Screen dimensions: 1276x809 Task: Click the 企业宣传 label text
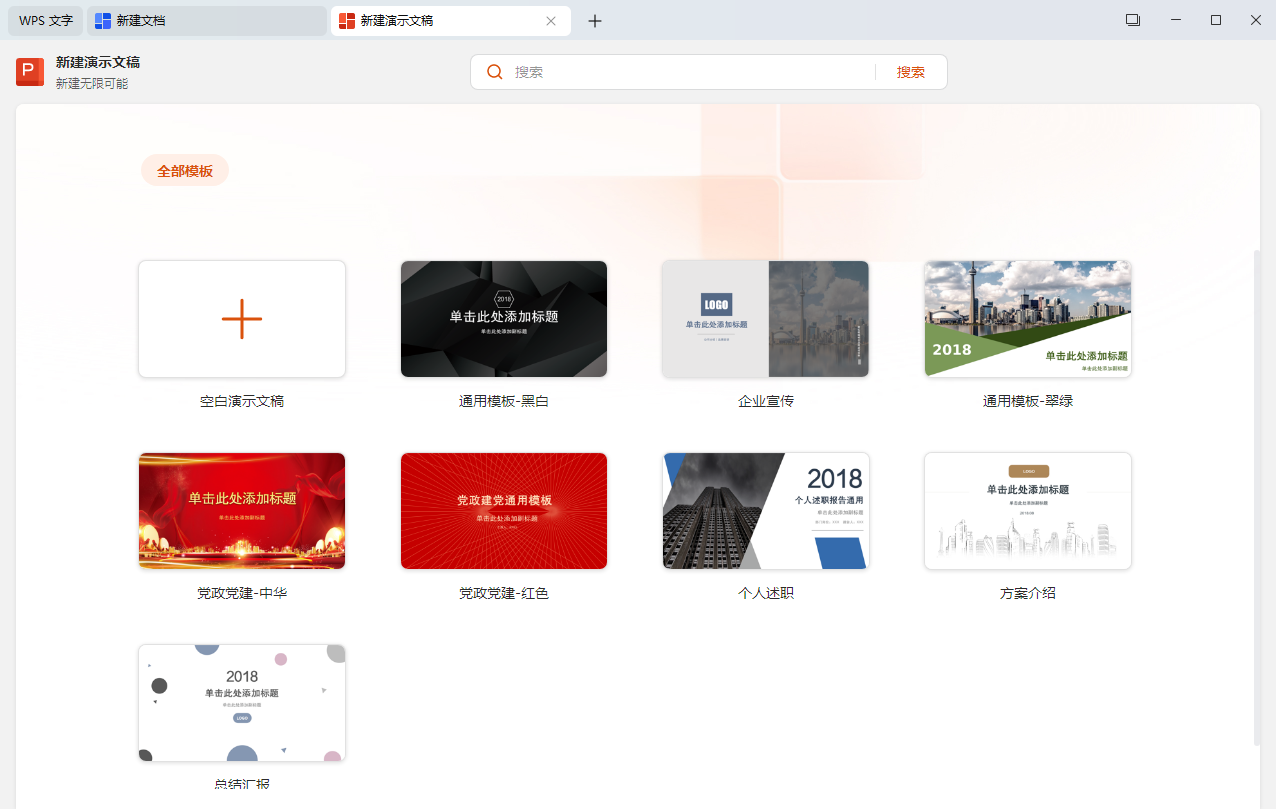[x=766, y=401]
